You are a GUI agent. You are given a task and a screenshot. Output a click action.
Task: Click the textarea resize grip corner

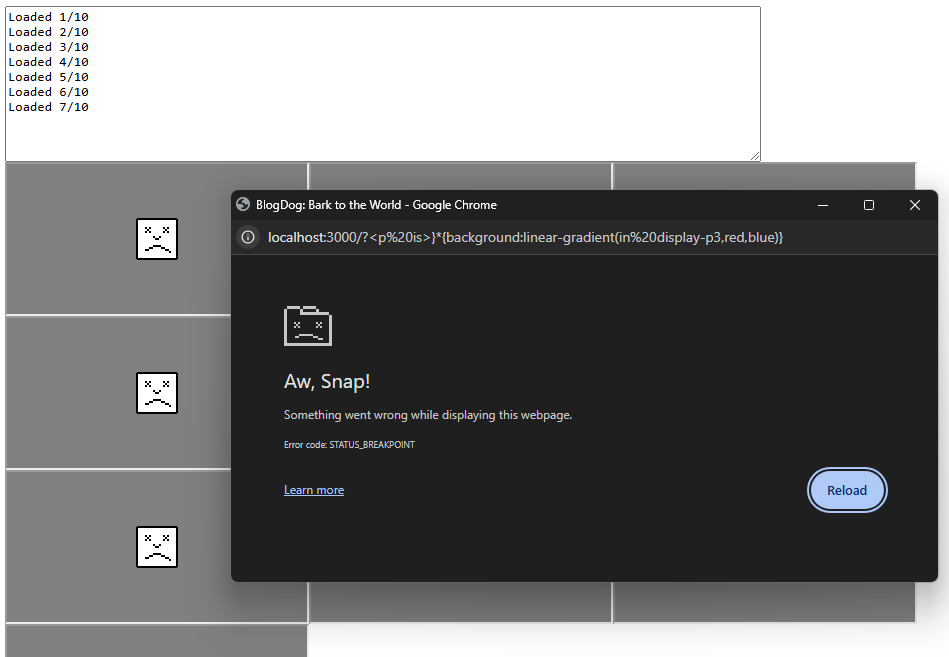(755, 156)
